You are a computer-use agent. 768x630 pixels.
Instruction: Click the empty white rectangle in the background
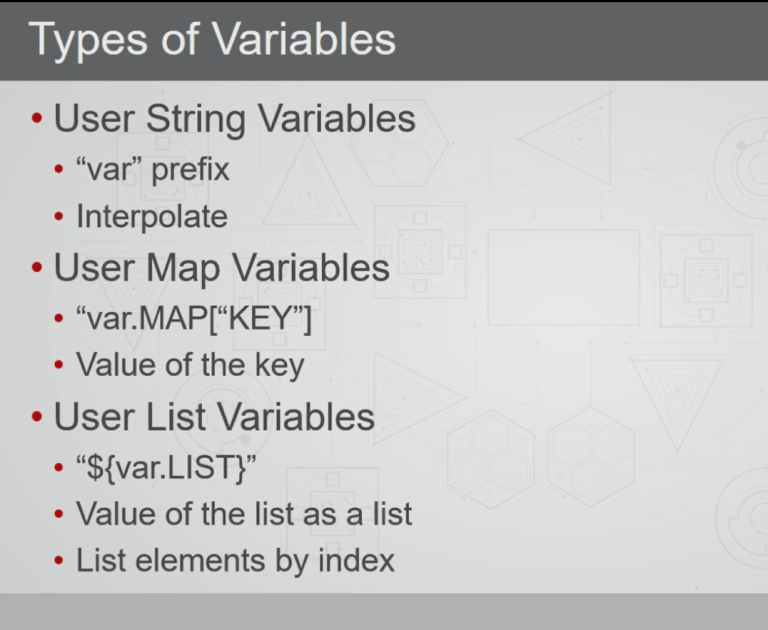click(563, 277)
